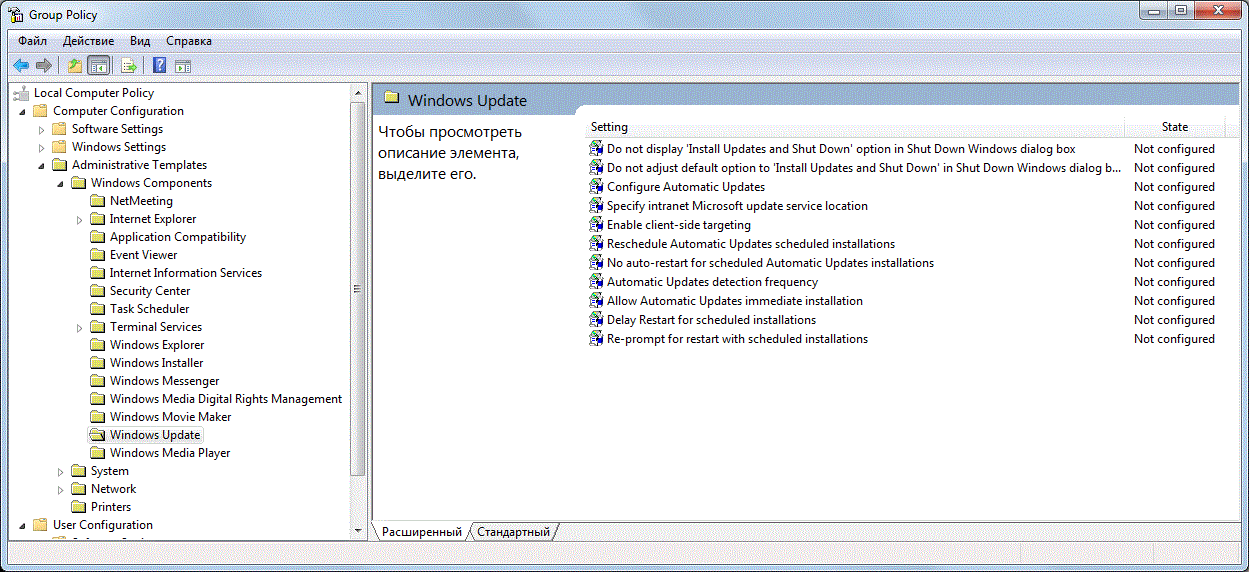Click the Delay Restart policy icon
The height and width of the screenshot is (572, 1249).
pyautogui.click(x=596, y=320)
